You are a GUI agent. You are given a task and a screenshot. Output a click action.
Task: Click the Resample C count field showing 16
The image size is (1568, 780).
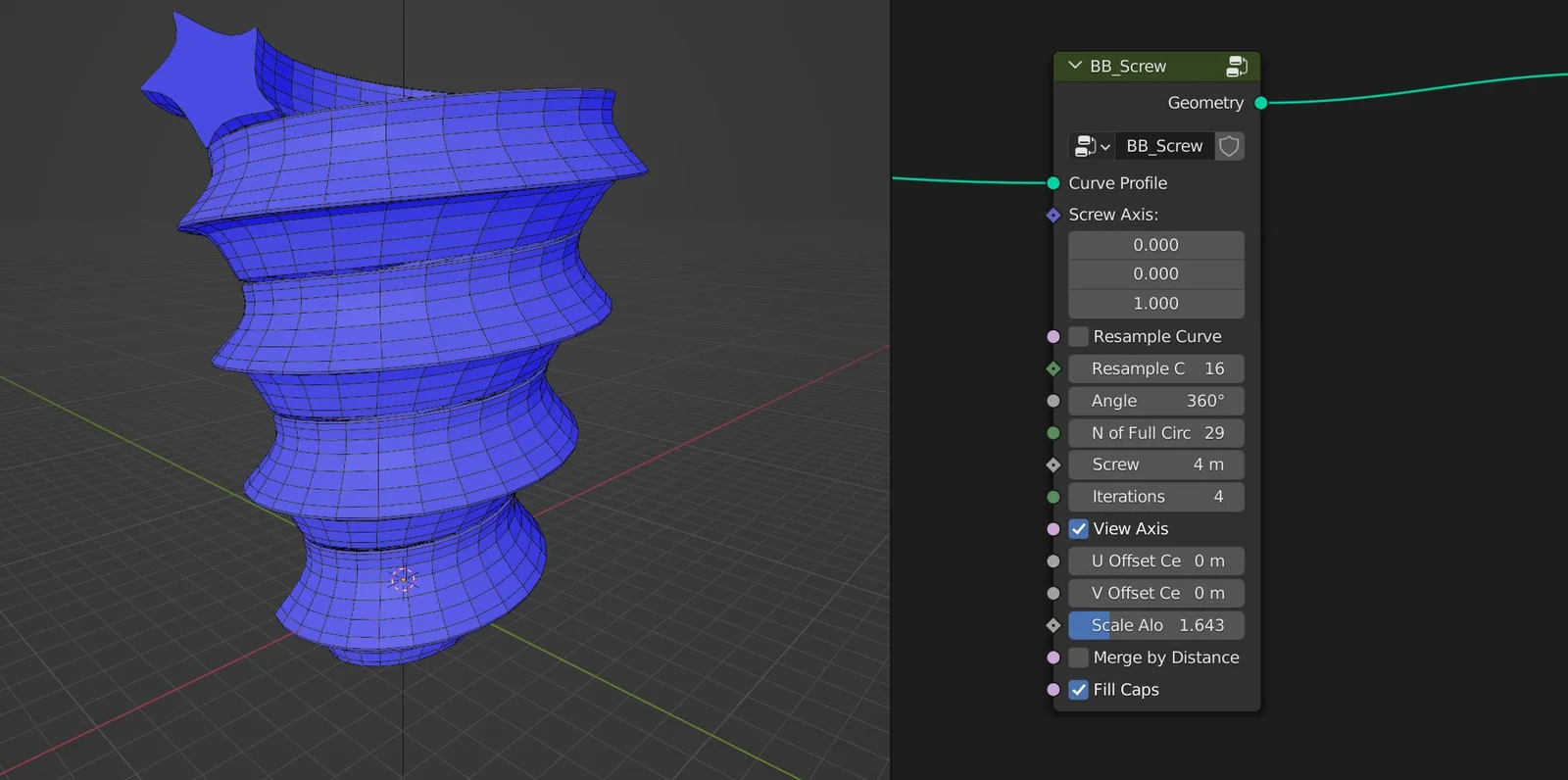coord(1156,368)
